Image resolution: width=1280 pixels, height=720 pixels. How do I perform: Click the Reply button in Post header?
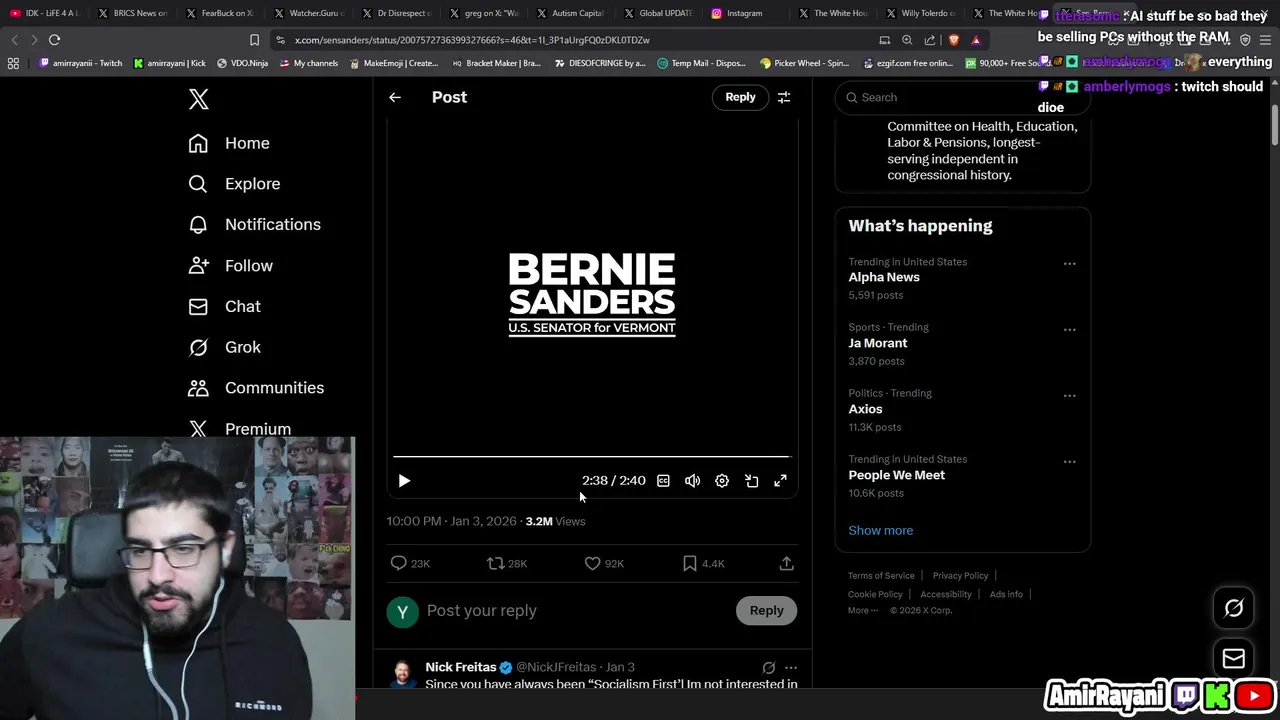pos(740,97)
